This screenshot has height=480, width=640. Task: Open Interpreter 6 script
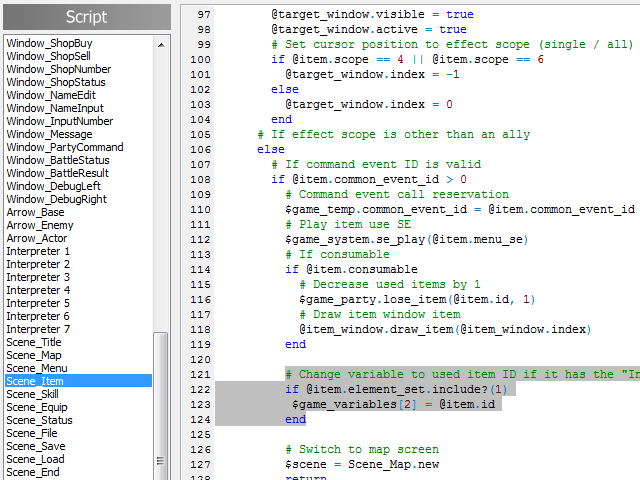[38, 316]
